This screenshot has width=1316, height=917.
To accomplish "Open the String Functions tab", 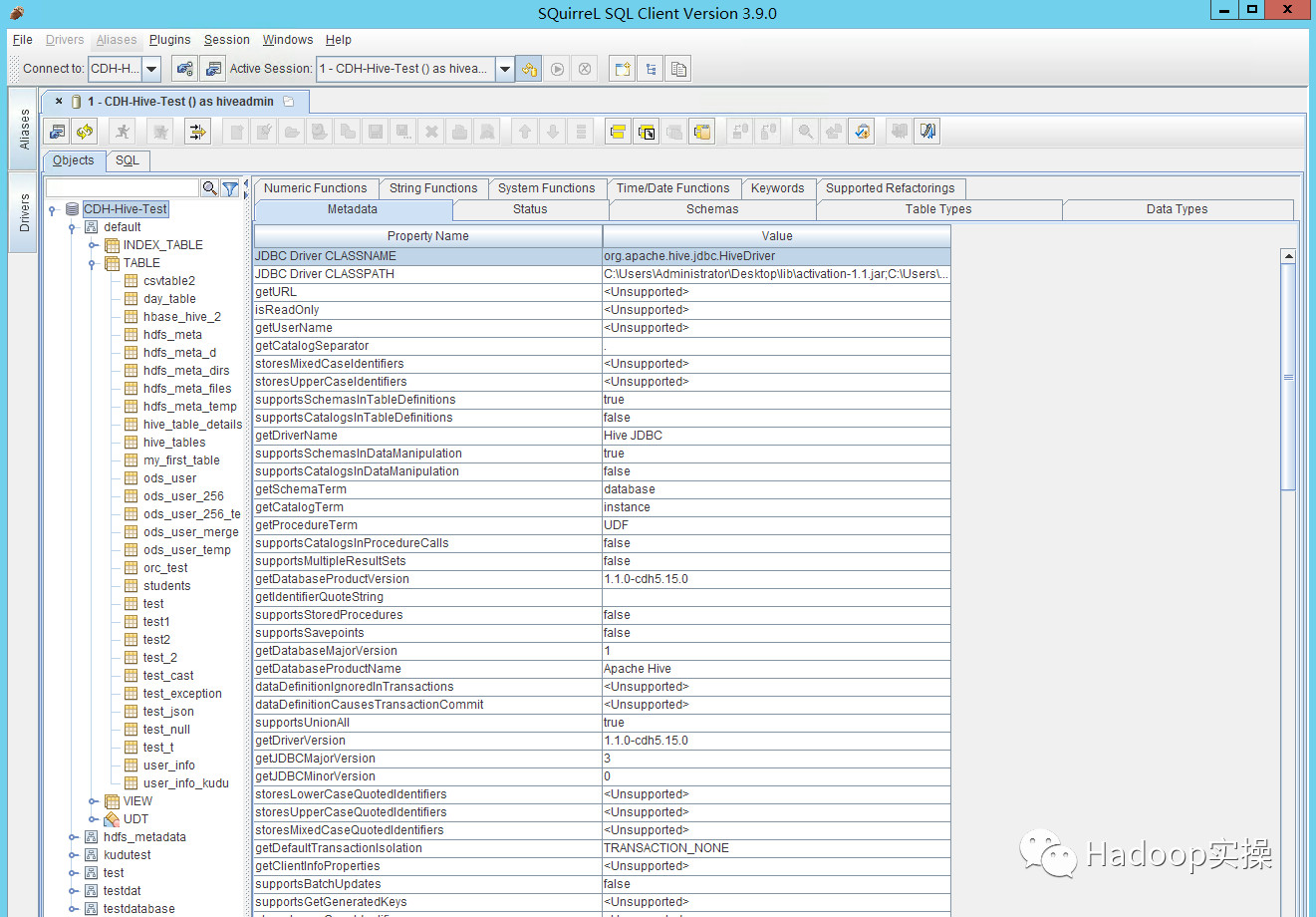I will tap(433, 188).
